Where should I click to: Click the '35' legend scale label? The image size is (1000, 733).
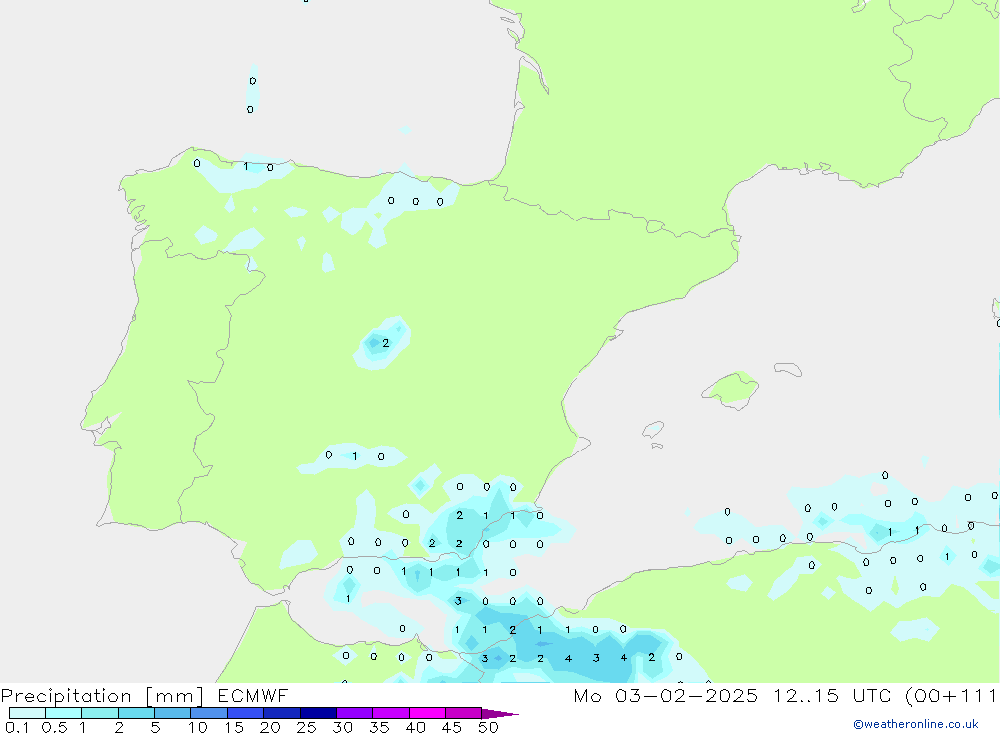point(379,727)
